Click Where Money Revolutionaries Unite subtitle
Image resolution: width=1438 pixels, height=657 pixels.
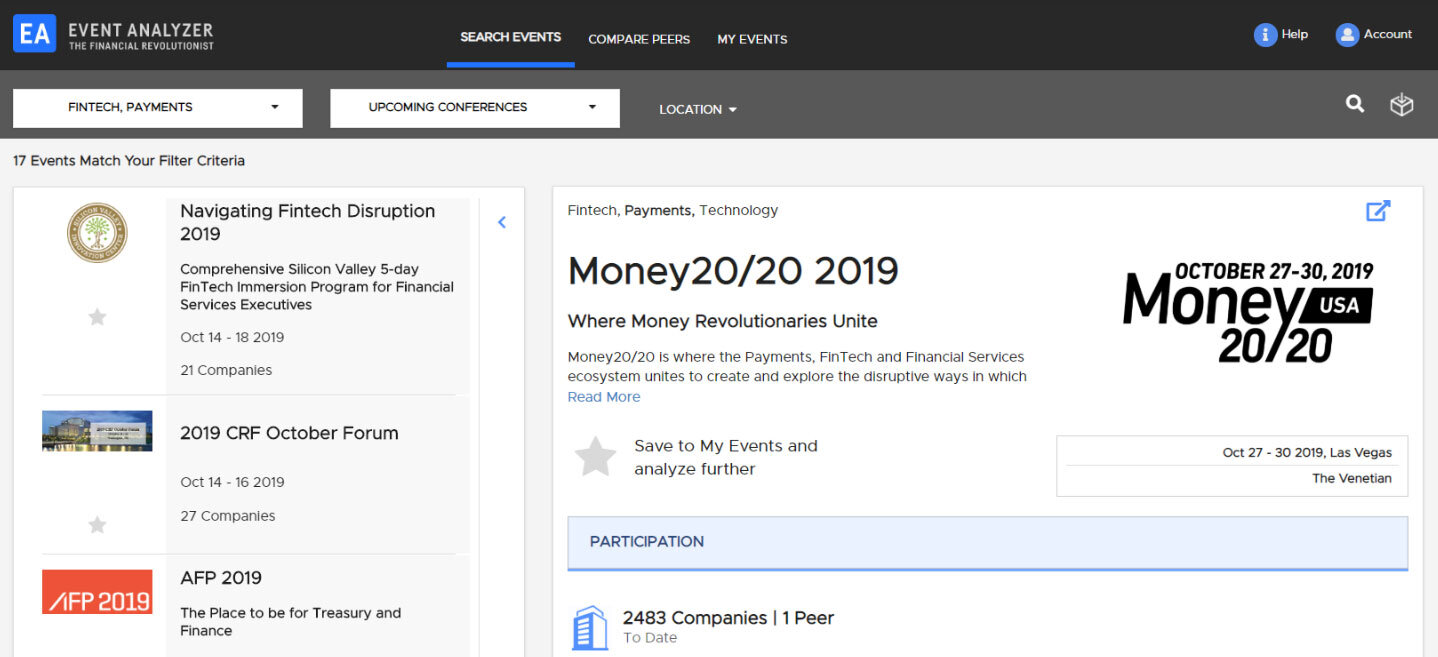(723, 321)
